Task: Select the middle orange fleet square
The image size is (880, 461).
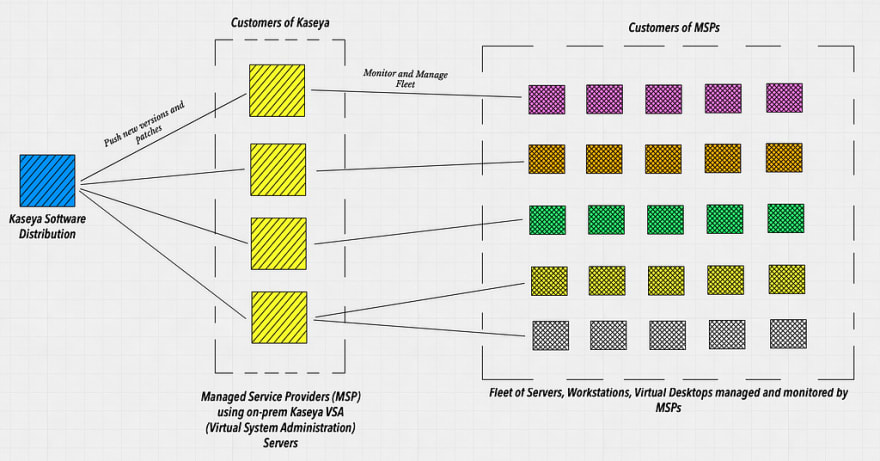Action: click(x=663, y=159)
